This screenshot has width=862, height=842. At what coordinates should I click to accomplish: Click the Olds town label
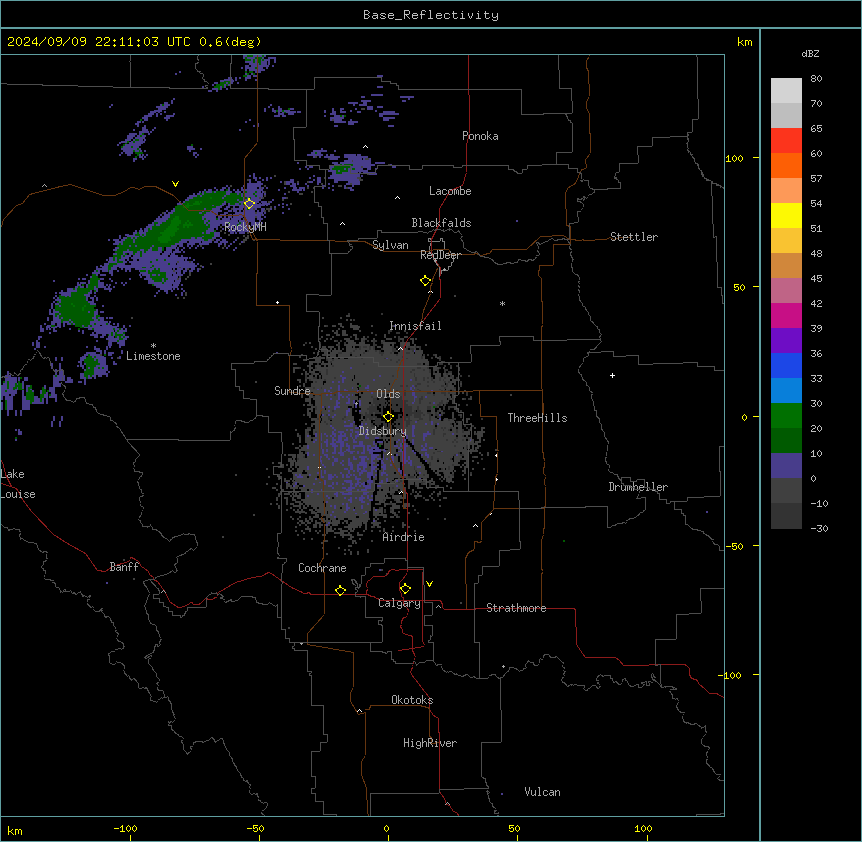pyautogui.click(x=388, y=394)
